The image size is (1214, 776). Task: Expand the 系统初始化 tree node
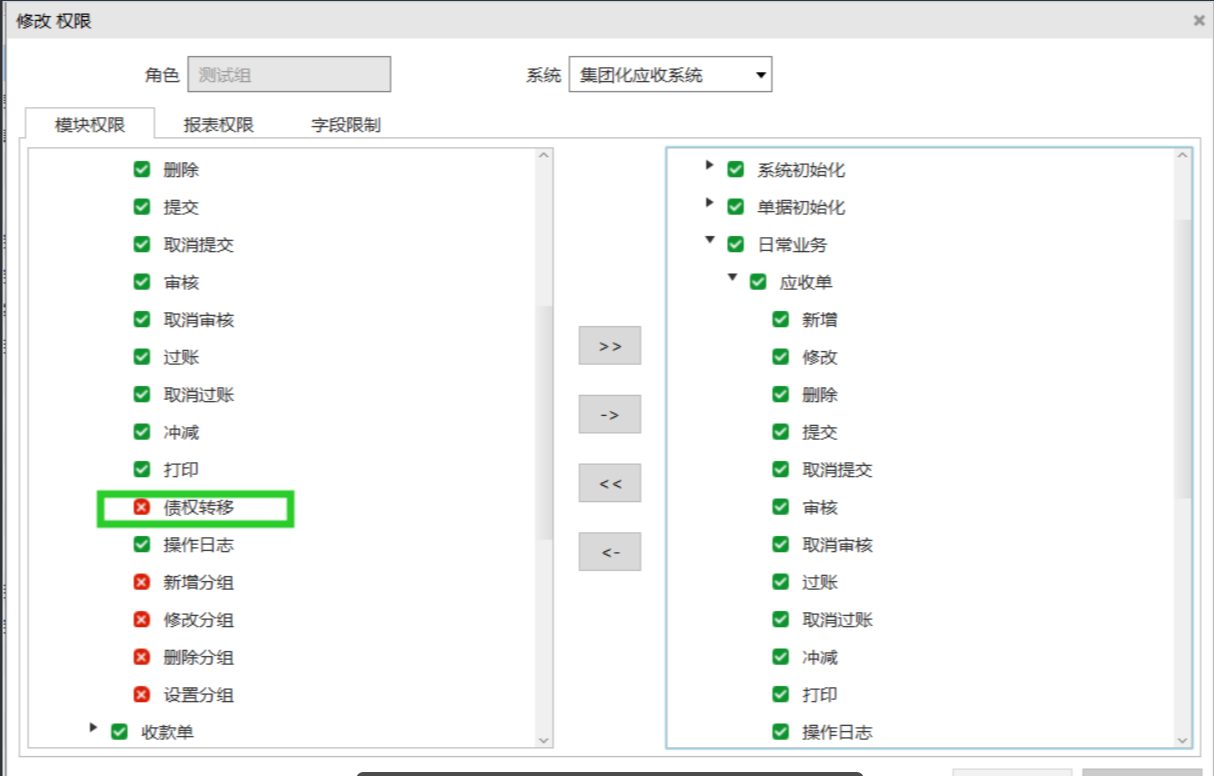click(709, 165)
